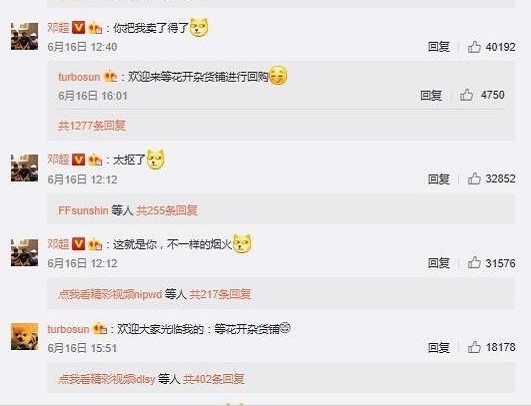Click verified V badge on 太抠了 comment
The width and height of the screenshot is (531, 406).
coord(79,159)
